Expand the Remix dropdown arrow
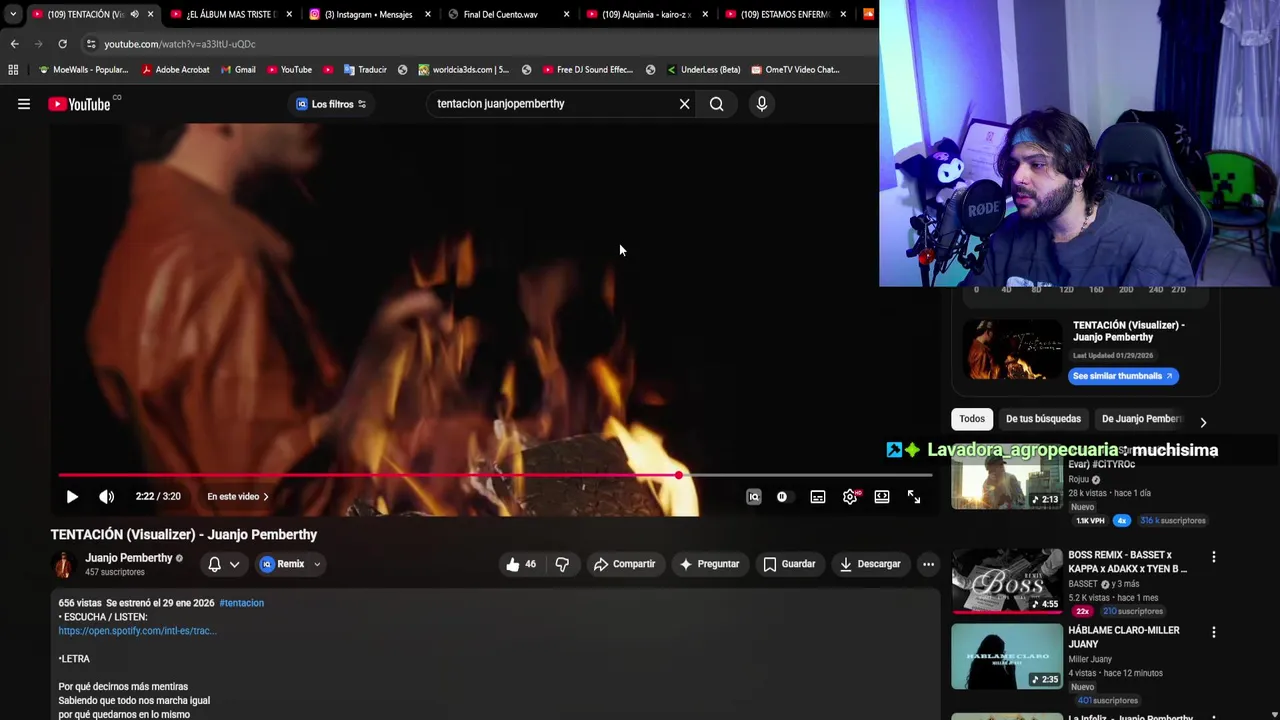This screenshot has width=1280, height=720. (x=317, y=564)
